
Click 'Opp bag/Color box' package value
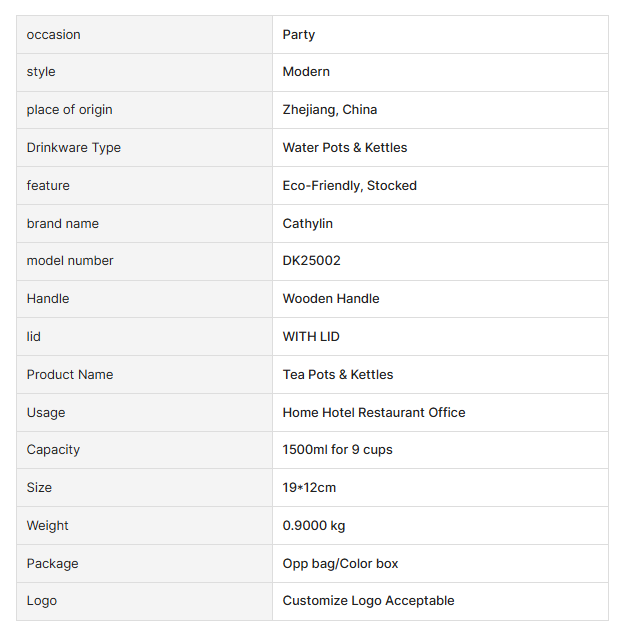point(340,564)
